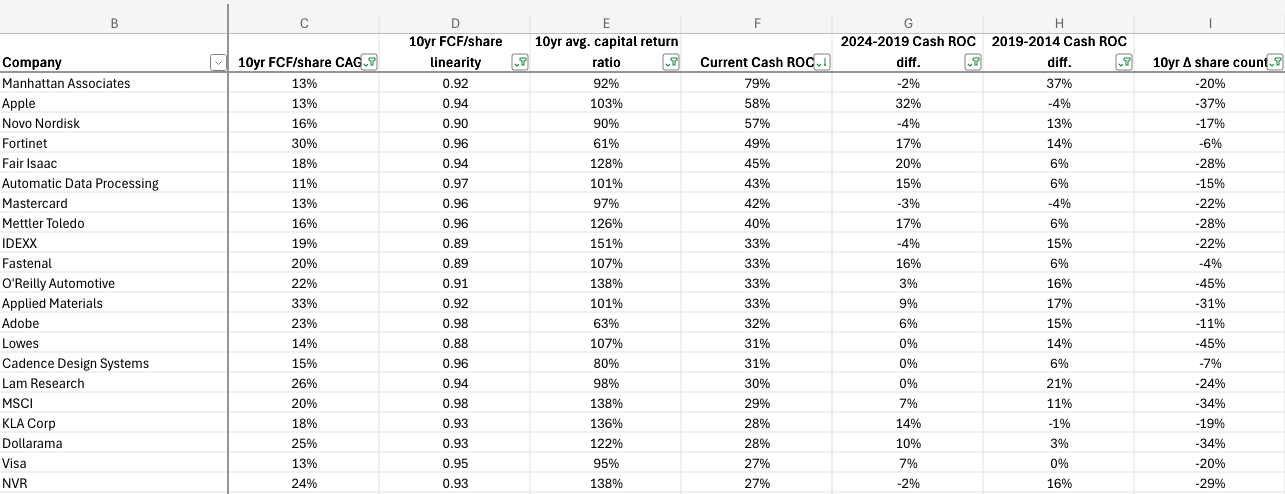Select Apple's Current Cash ROC cell showing 58%
This screenshot has height=494, width=1285.
coord(757,103)
